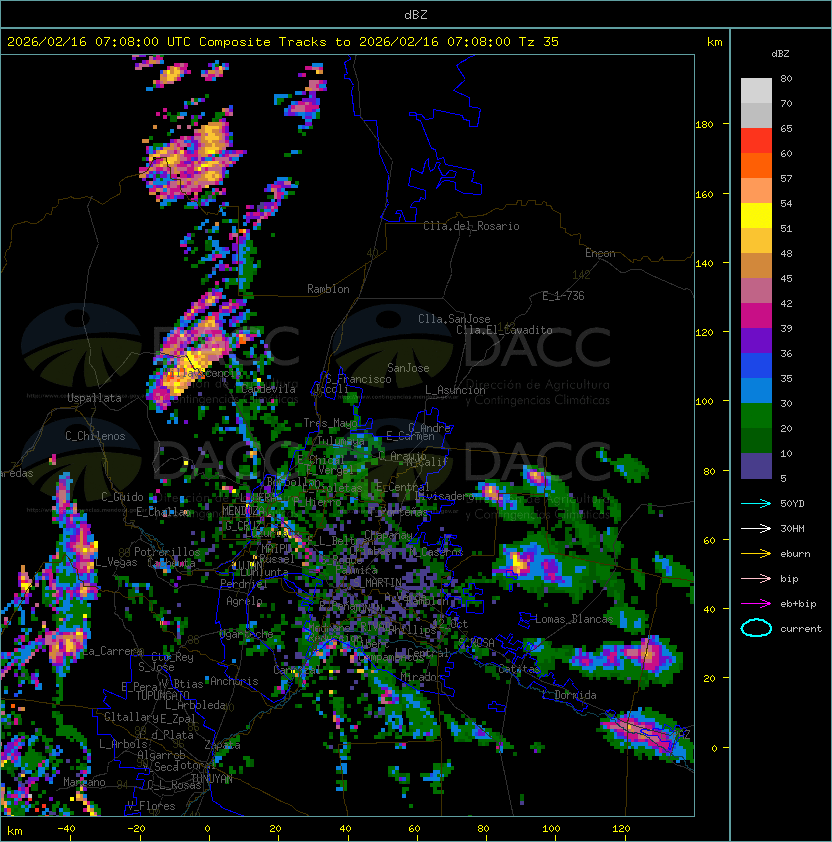Click the '-40' tick on horizontal axis
This screenshot has width=832, height=842.
click(x=66, y=829)
